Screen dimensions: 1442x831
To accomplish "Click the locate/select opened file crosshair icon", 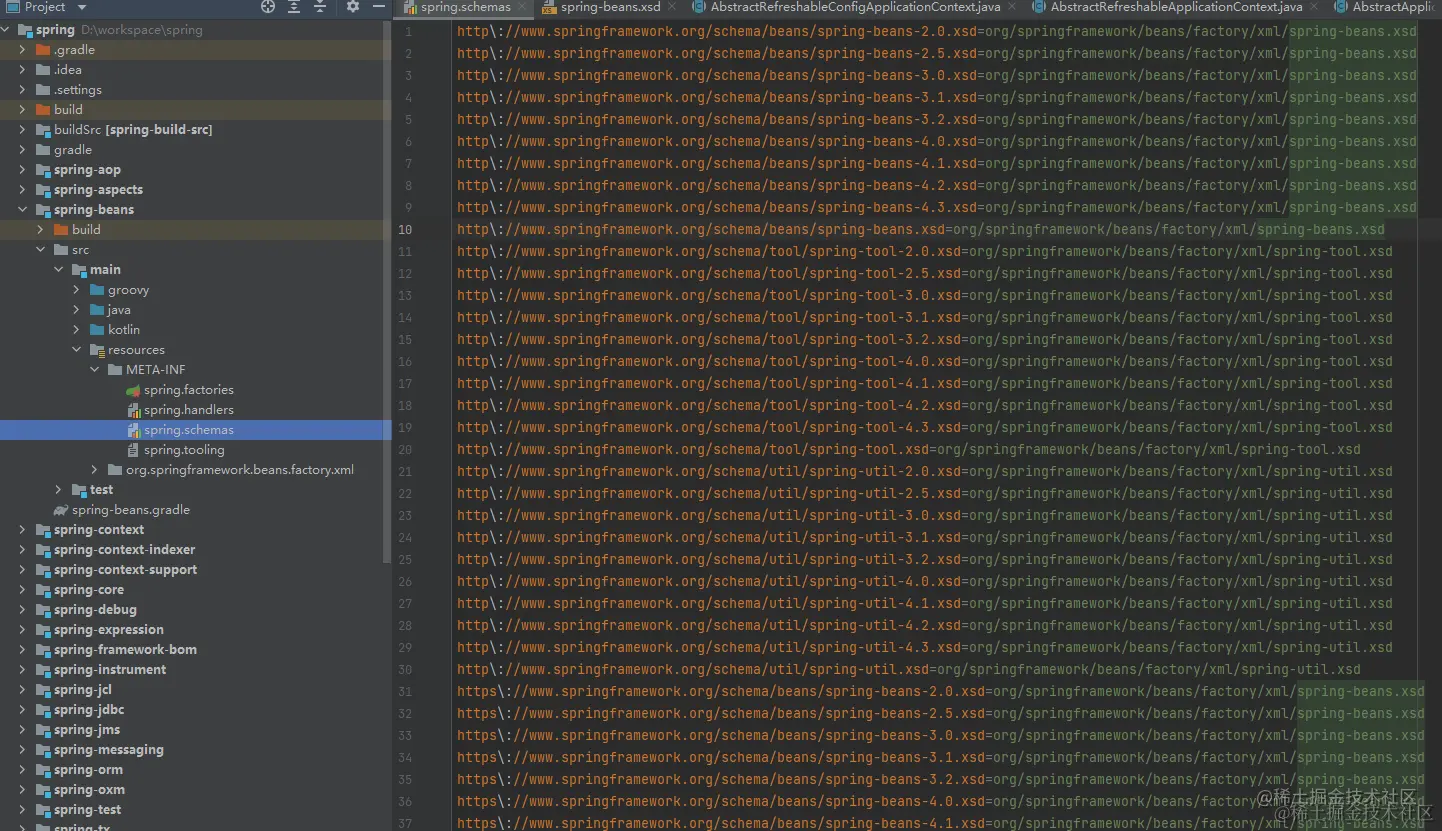I will click(x=268, y=7).
